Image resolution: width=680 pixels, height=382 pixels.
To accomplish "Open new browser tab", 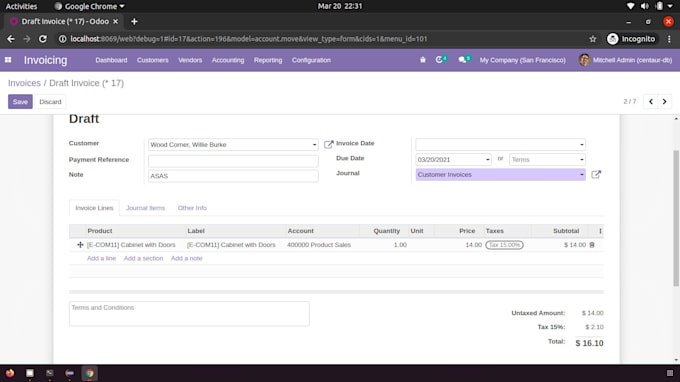I will click(134, 21).
